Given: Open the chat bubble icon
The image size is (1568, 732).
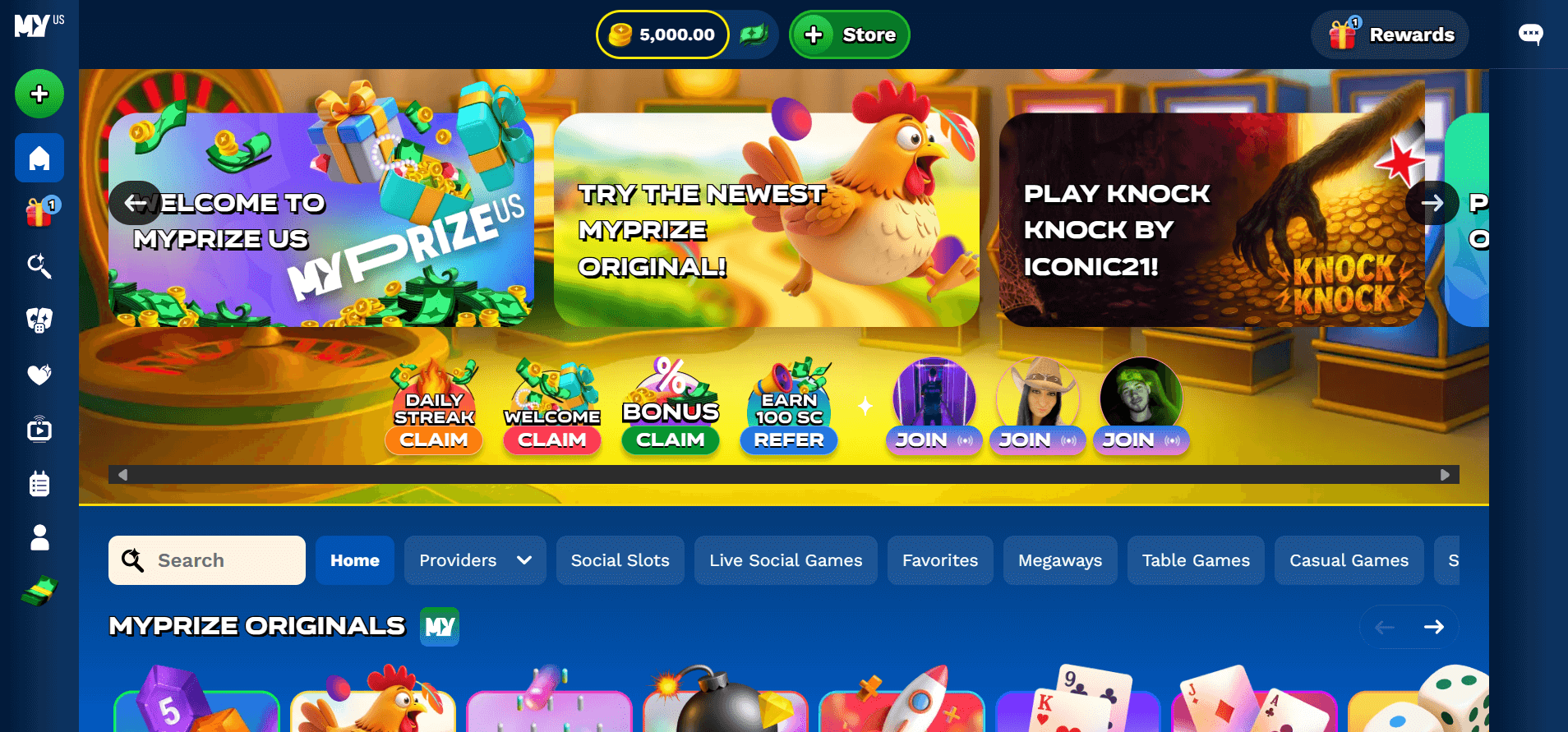Looking at the screenshot, I should pyautogui.click(x=1530, y=35).
